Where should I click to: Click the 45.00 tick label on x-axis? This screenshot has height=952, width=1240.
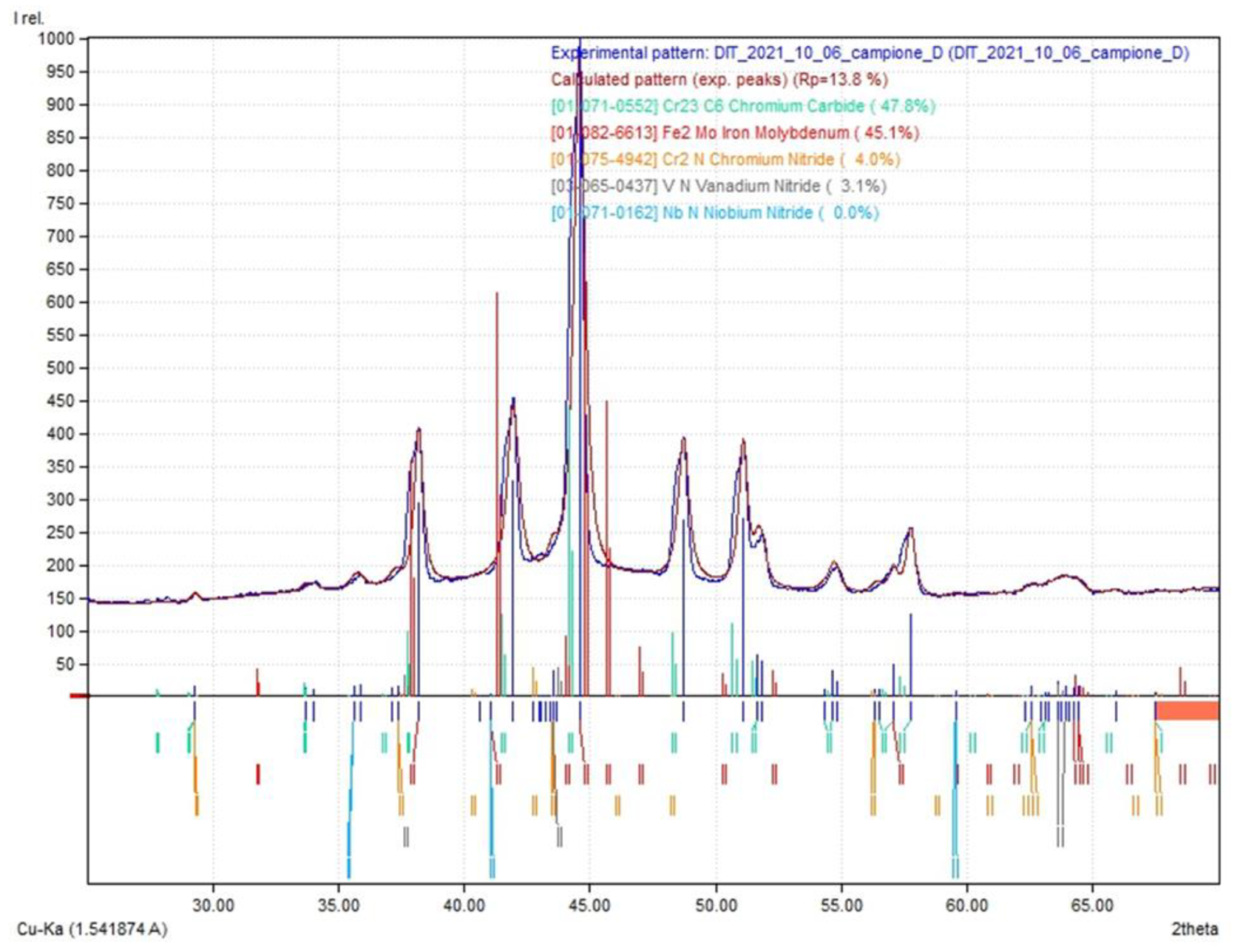pos(590,905)
